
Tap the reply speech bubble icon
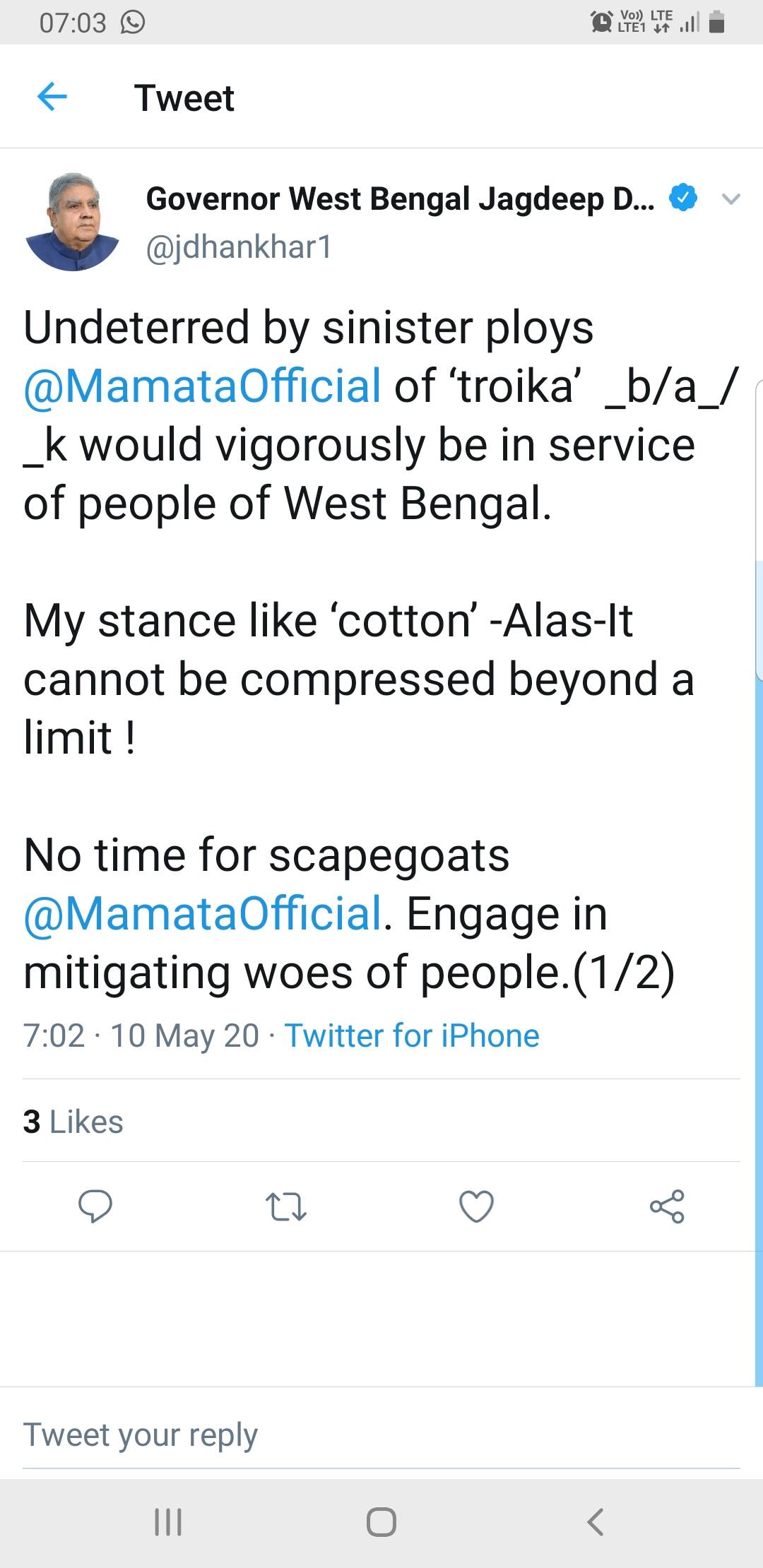pos(95,1206)
